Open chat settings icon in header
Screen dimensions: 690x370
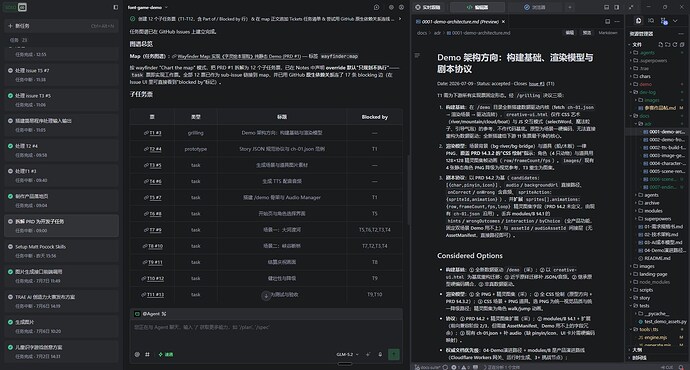[x=391, y=7]
